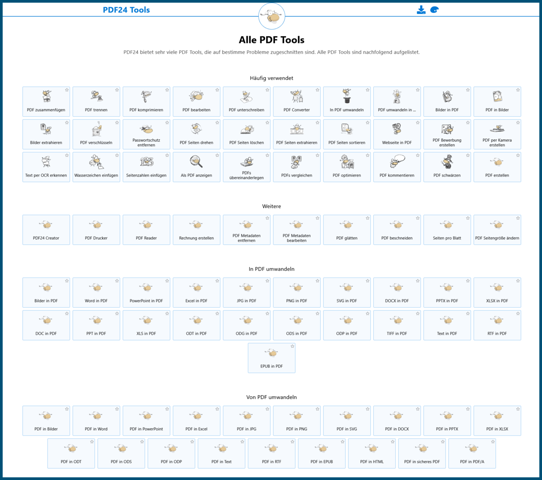This screenshot has height=480, width=542.
Task: Open the Passwortschutz entfernen tool
Action: (146, 134)
